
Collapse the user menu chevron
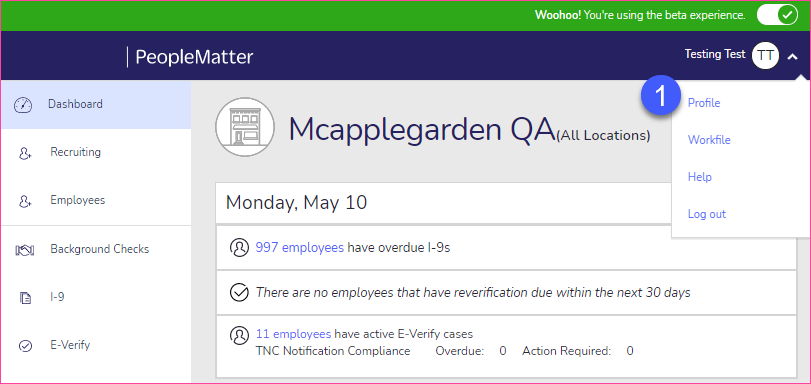pos(793,56)
